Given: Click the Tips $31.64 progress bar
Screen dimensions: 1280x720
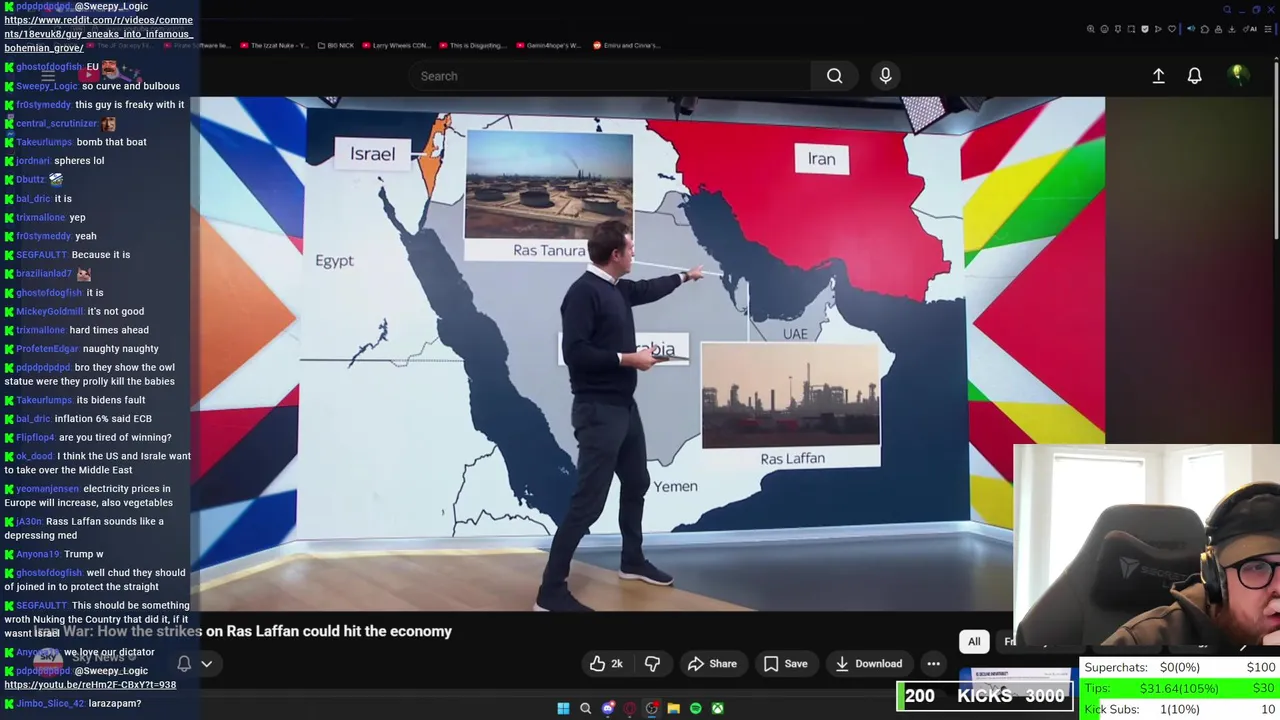Looking at the screenshot, I should (1181, 688).
